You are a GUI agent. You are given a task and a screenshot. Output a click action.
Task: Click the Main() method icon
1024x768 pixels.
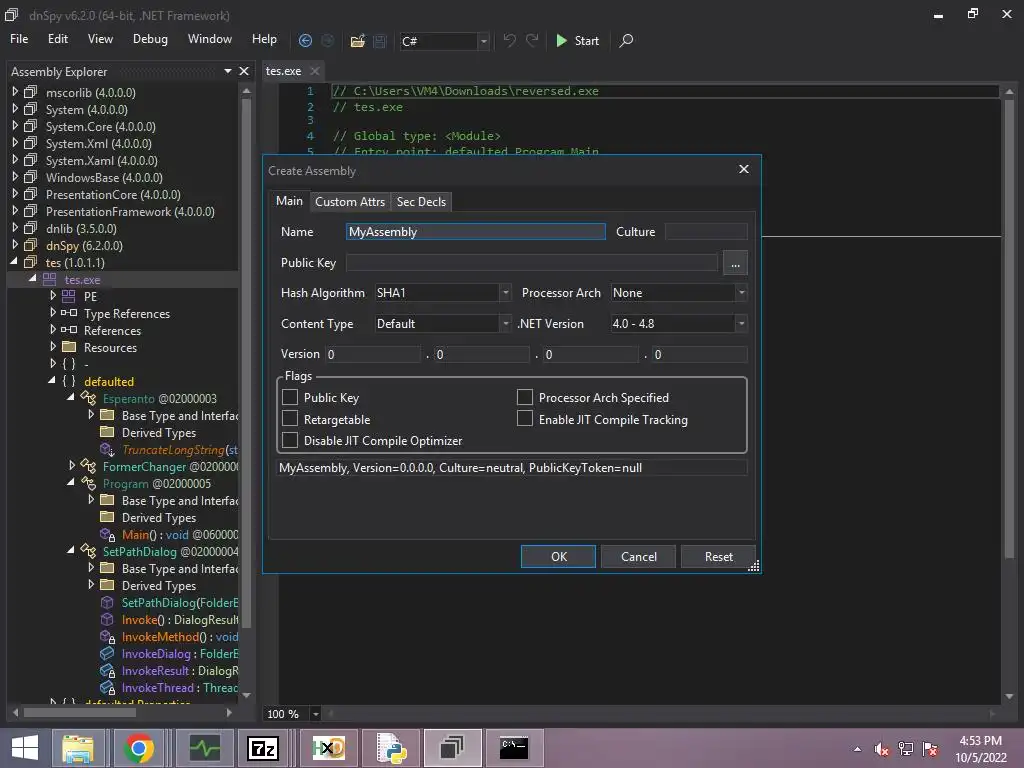pyautogui.click(x=108, y=534)
